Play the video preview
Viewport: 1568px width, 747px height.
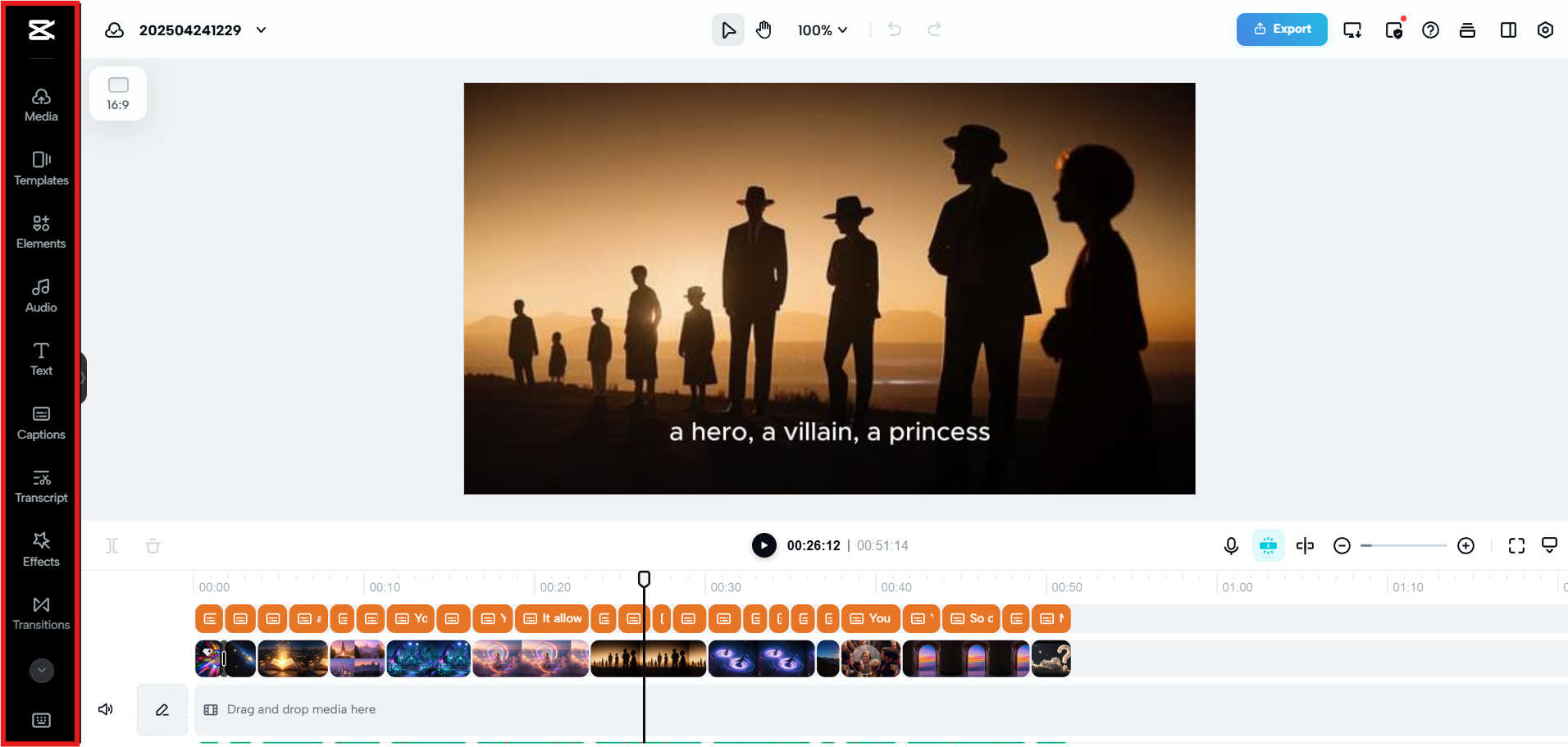764,545
